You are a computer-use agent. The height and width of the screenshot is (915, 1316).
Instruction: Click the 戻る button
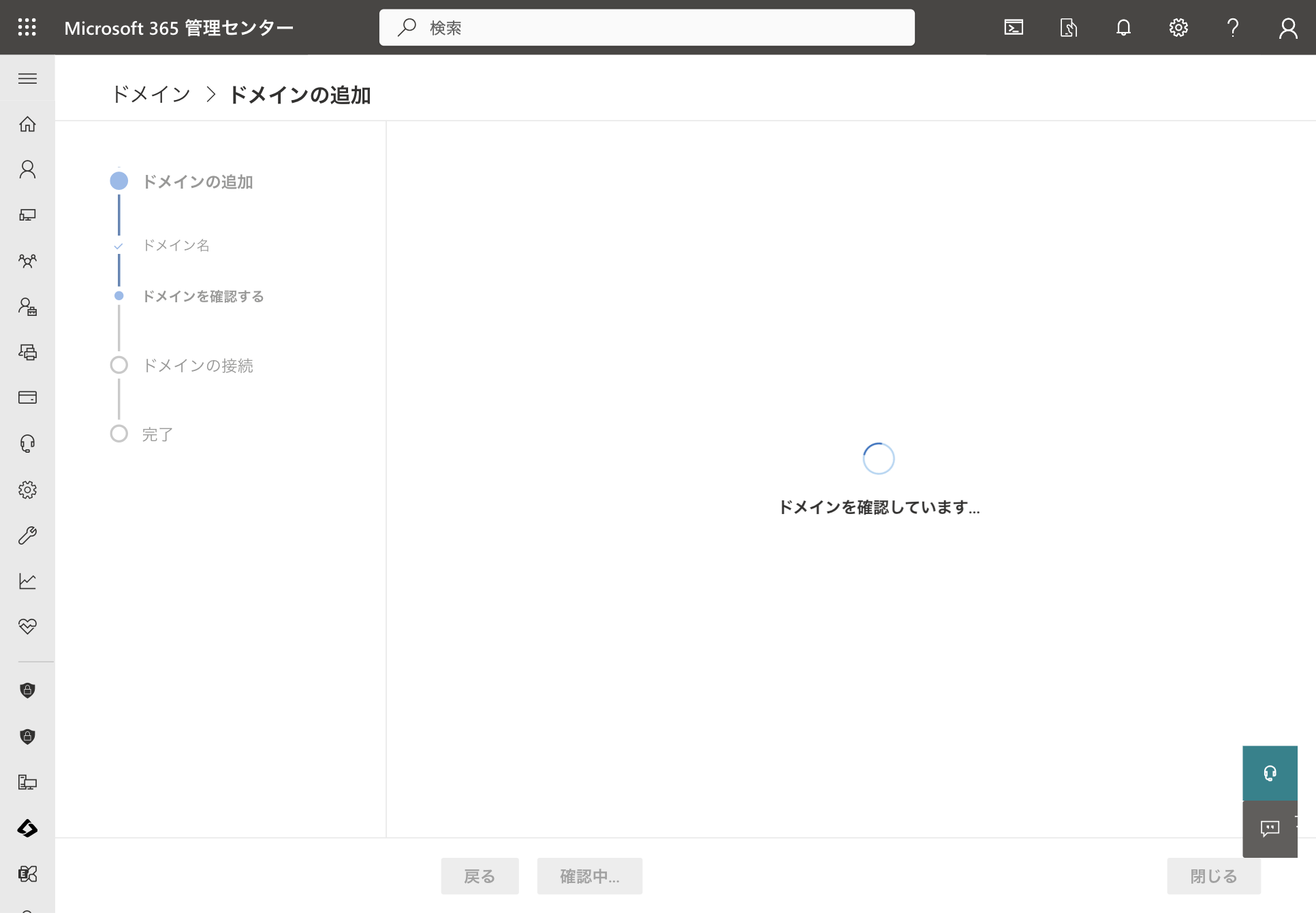tap(480, 876)
